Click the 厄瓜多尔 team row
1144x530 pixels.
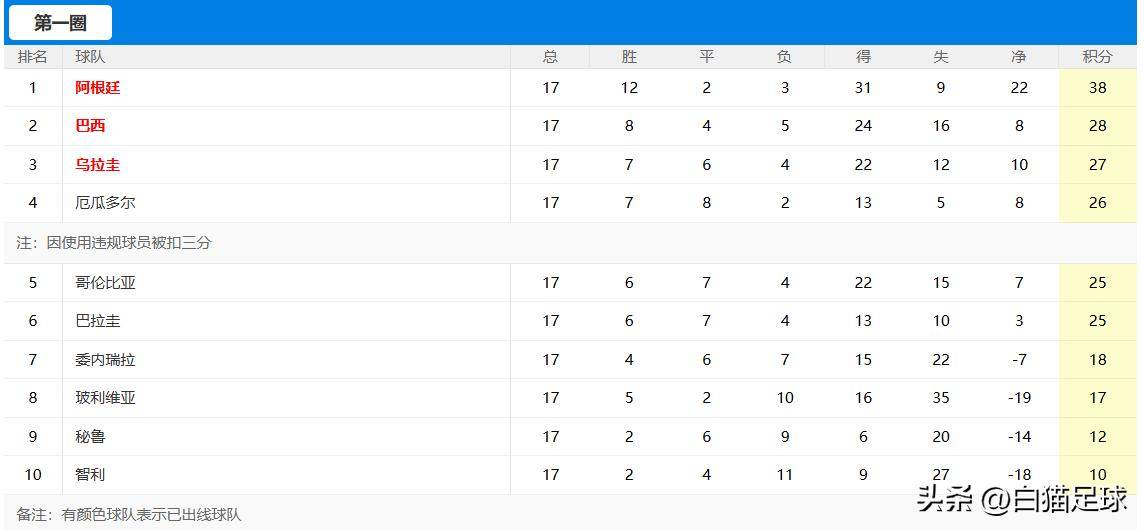pyautogui.click(x=105, y=203)
